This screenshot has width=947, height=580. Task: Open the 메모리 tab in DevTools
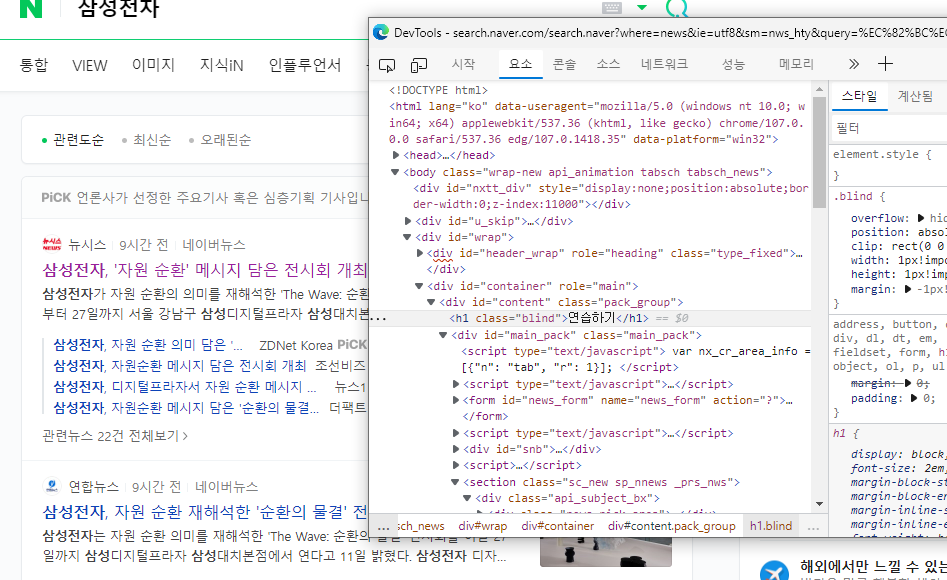click(796, 64)
